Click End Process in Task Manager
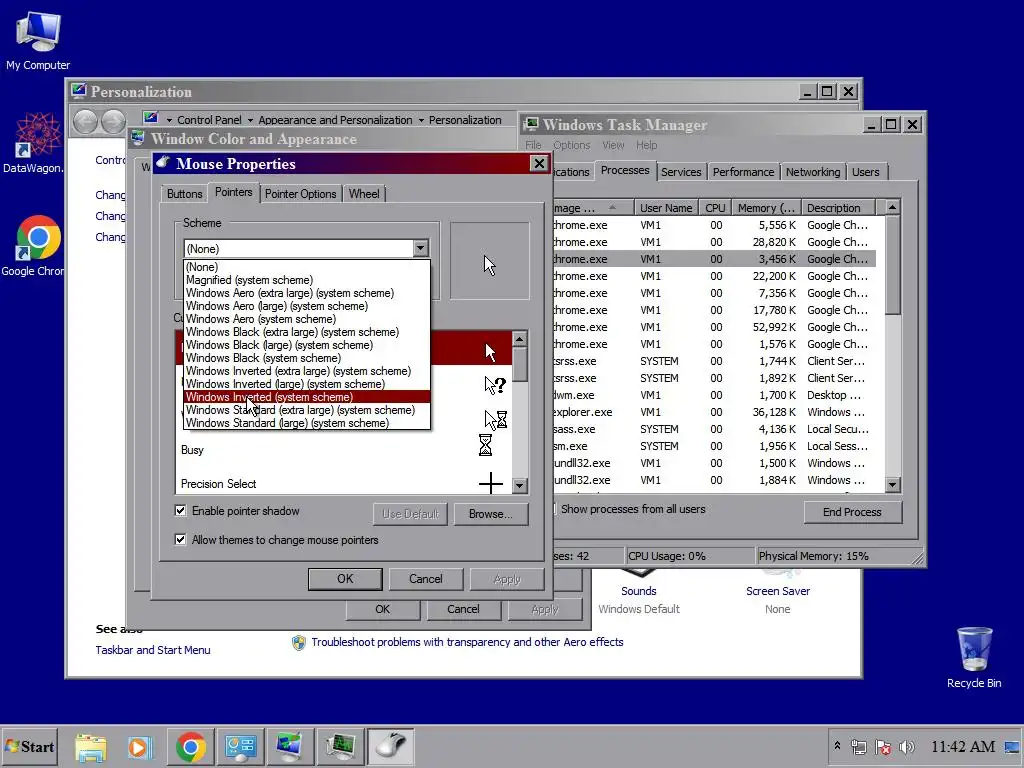The width and height of the screenshot is (1024, 768). coord(852,512)
